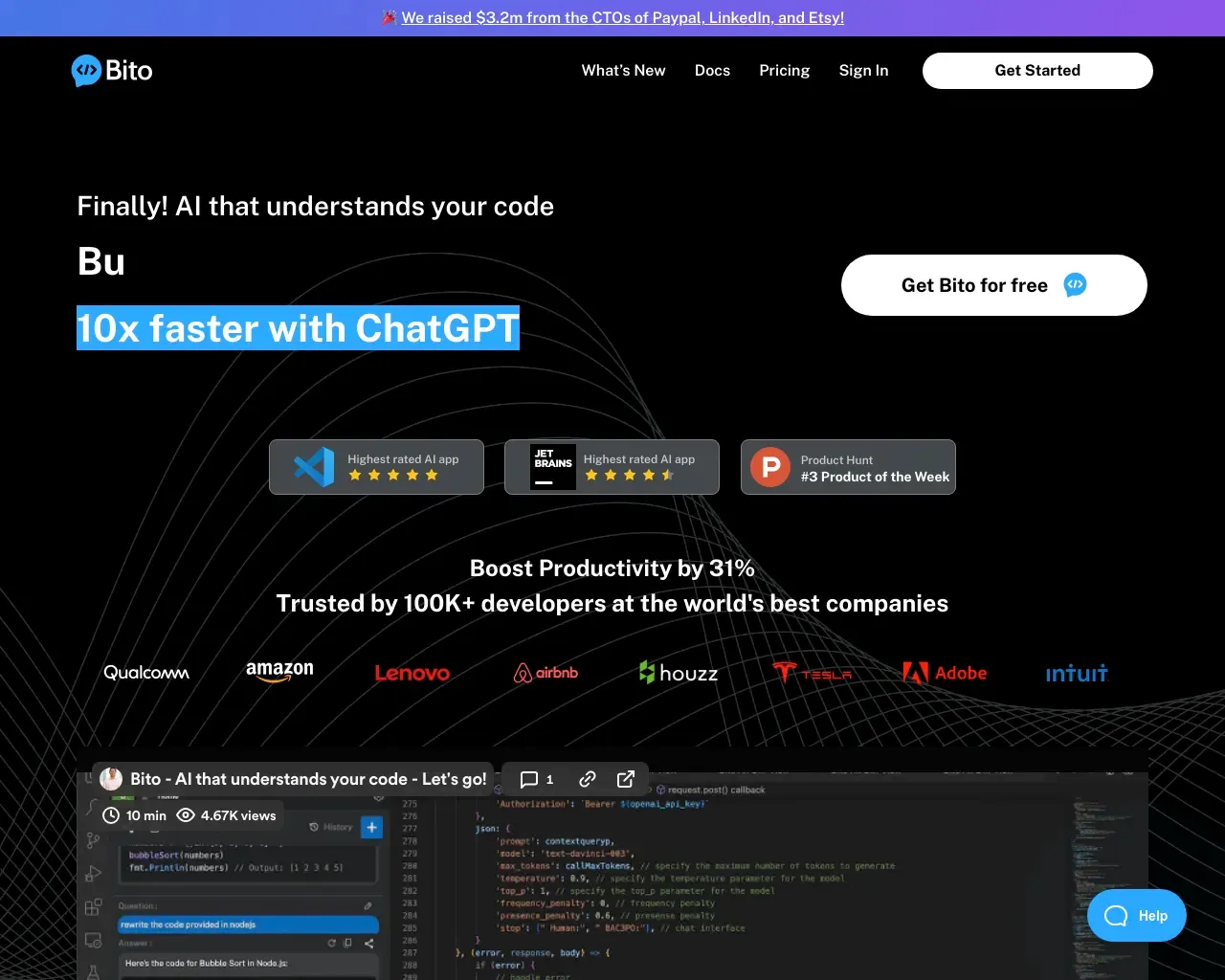Screen dimensions: 1225x980
Task: Open the Pricing page
Action: (x=784, y=71)
